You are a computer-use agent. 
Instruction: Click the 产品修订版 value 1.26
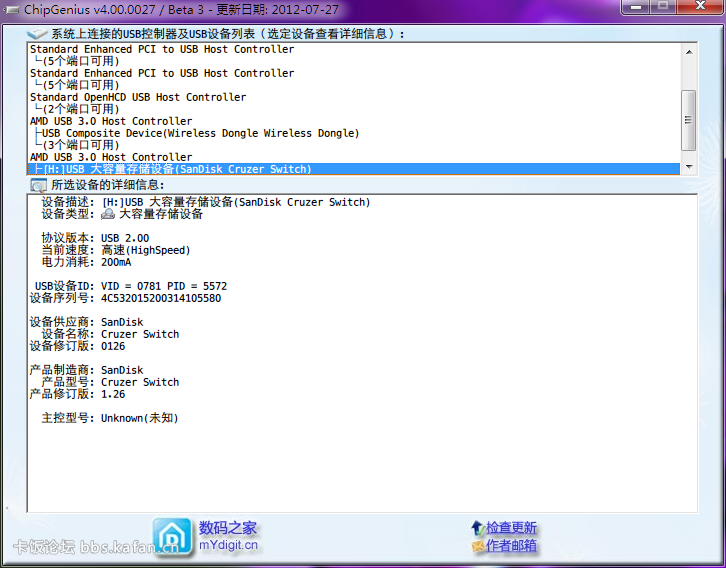click(x=113, y=394)
